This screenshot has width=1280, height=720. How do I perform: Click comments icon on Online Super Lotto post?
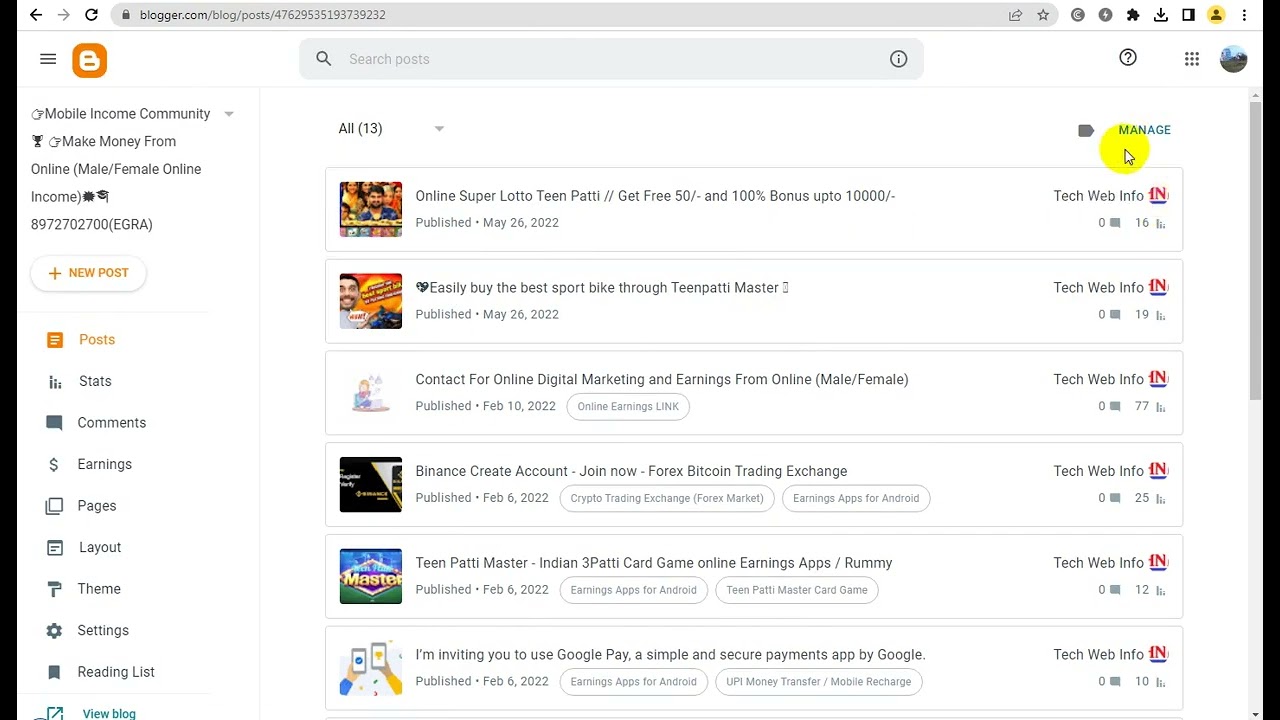(x=1115, y=223)
